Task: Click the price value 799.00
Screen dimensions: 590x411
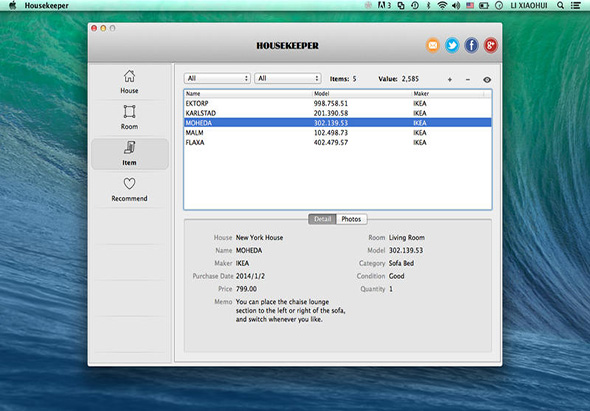Action: tap(246, 289)
